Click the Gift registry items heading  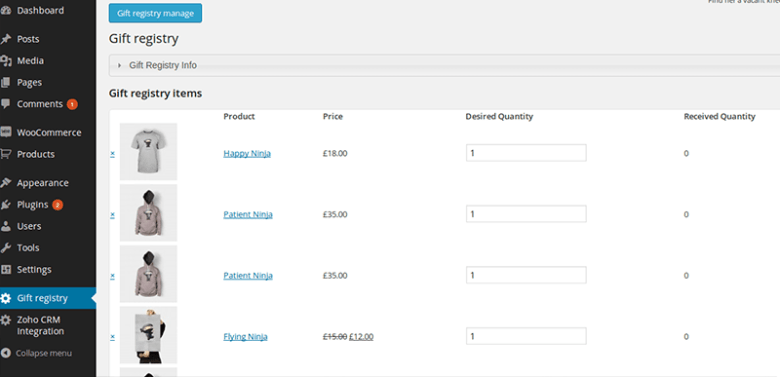pos(155,94)
